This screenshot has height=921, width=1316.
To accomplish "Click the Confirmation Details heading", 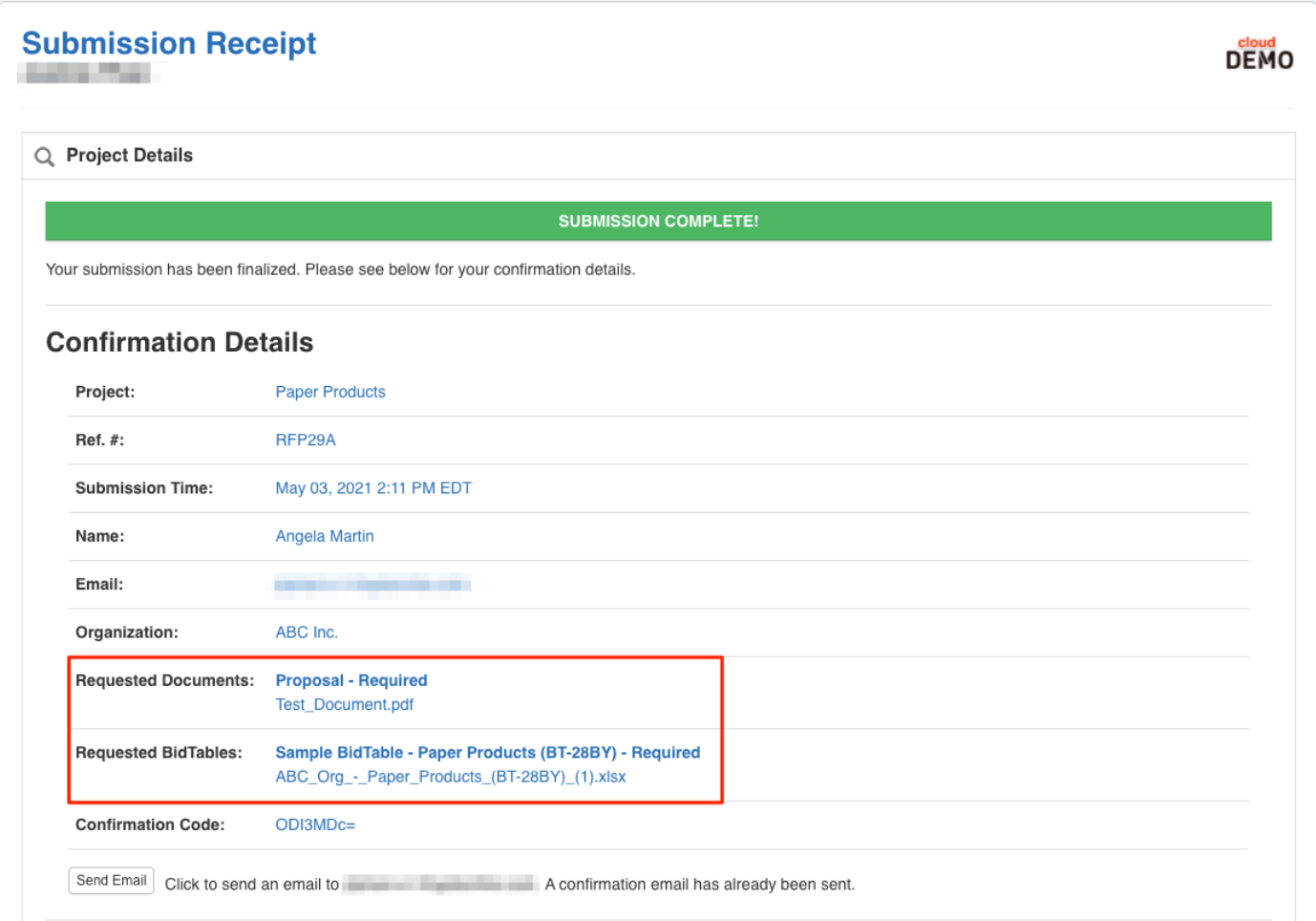I will click(180, 342).
